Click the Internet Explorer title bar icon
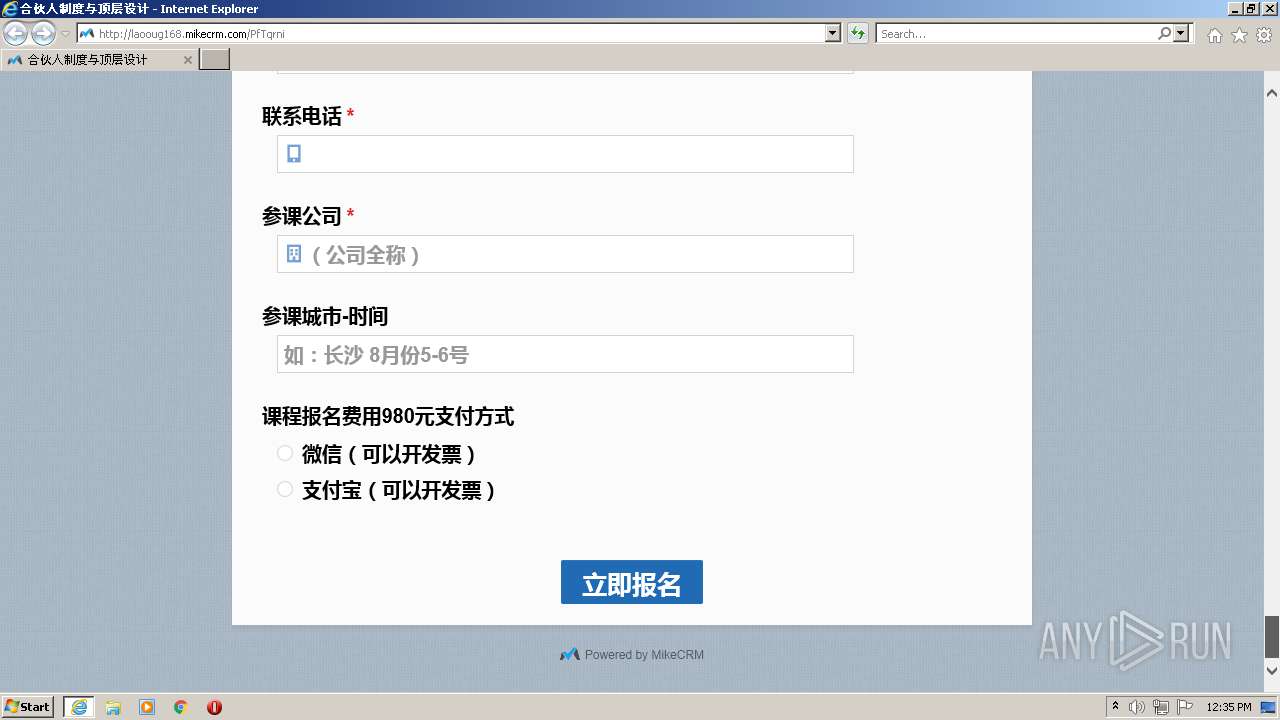Screen dimensions: 1280x720 pos(10,9)
